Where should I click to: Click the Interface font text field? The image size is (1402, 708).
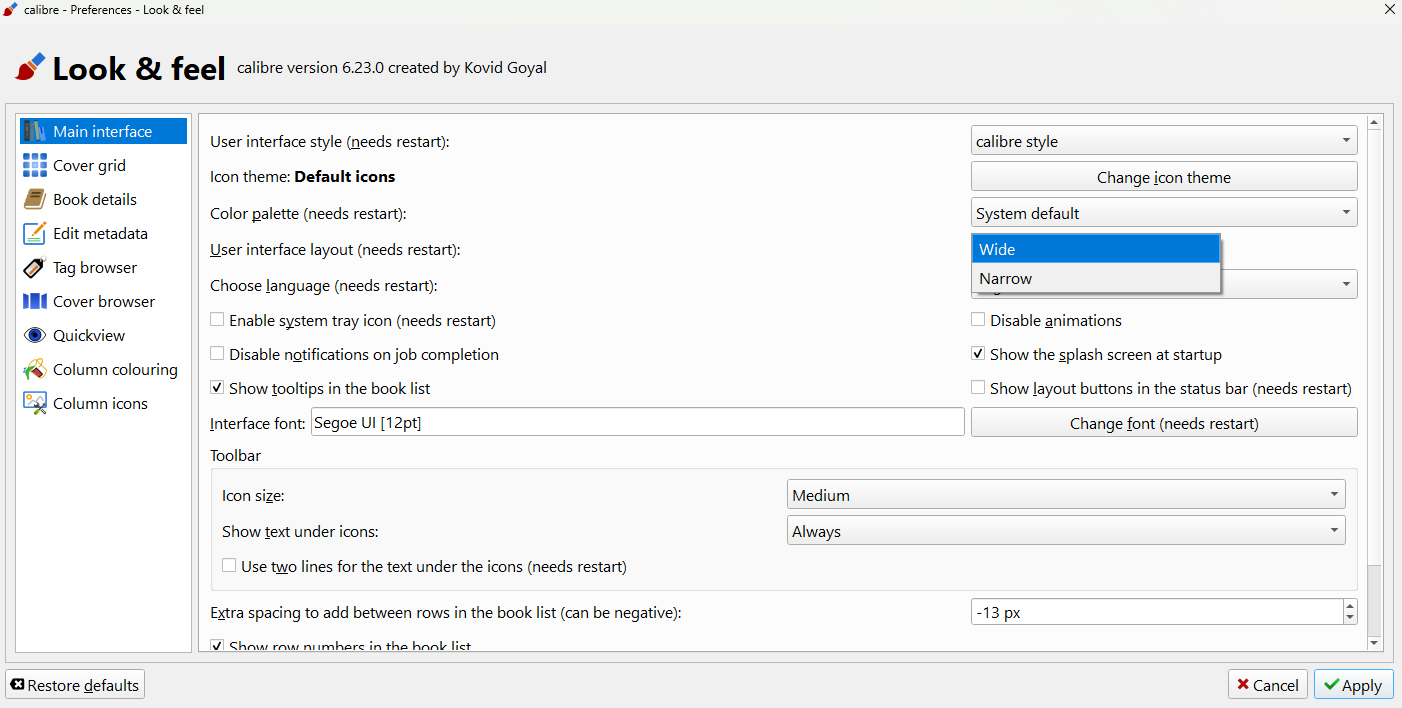coord(637,423)
